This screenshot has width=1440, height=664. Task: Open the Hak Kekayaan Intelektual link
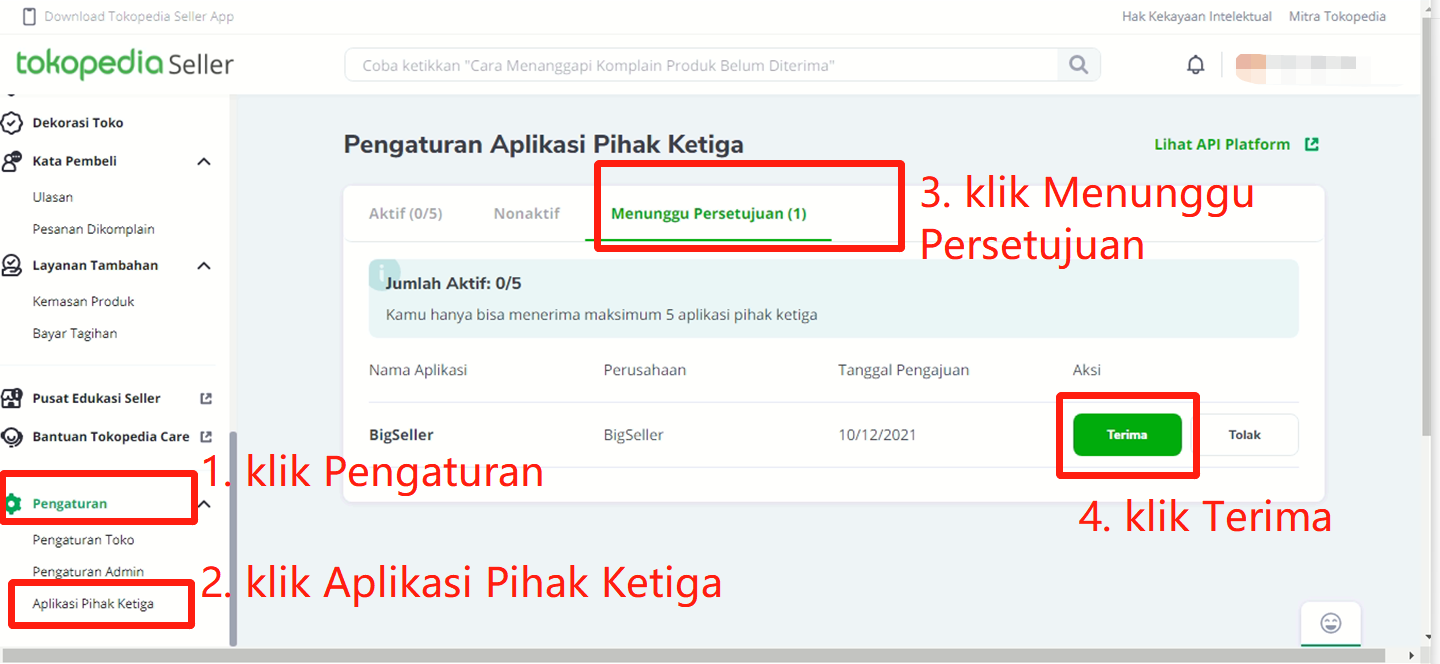pos(1197,16)
